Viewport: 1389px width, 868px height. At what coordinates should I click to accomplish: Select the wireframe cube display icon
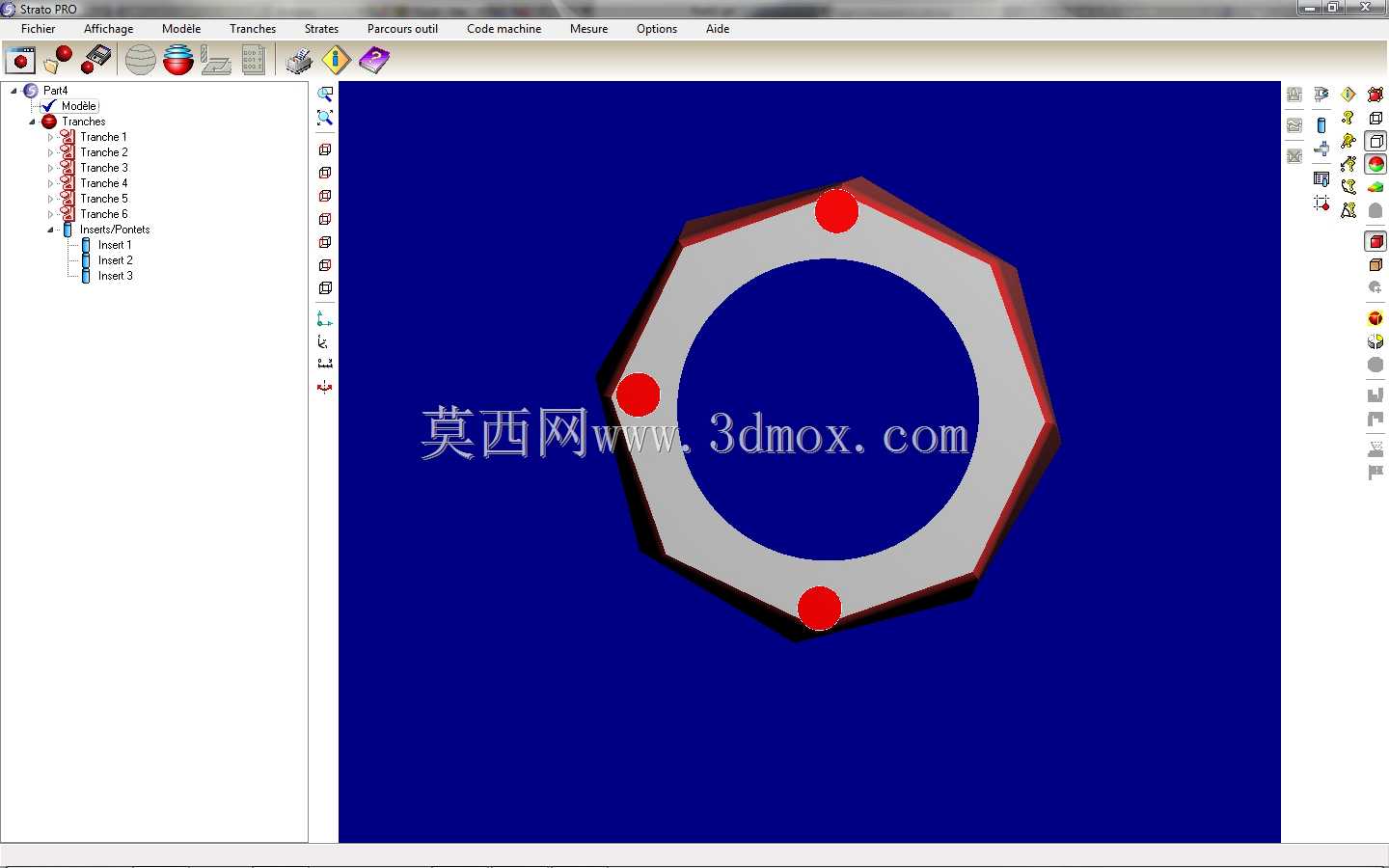click(x=1375, y=118)
